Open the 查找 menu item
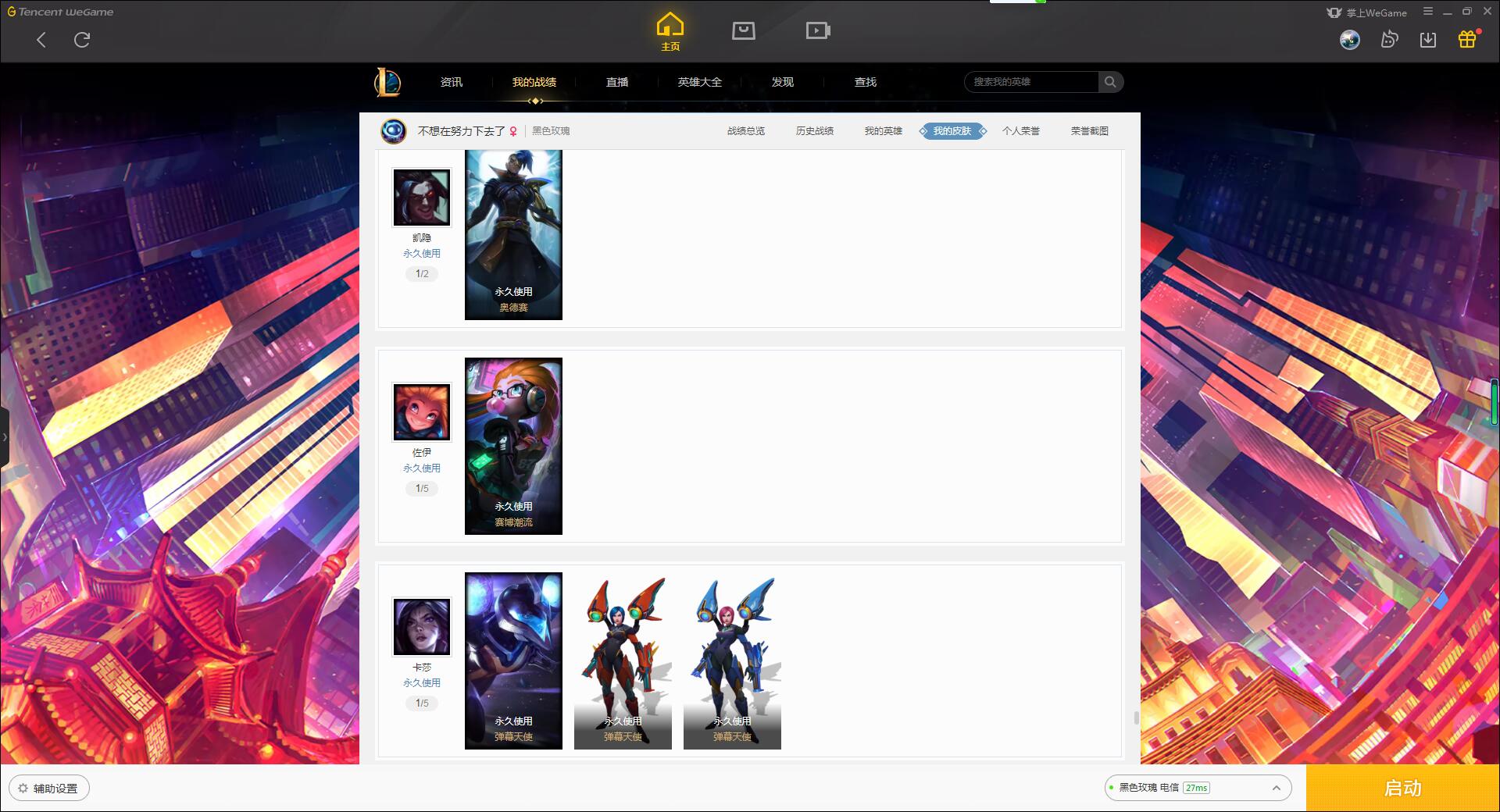Screen dimensions: 1500x812 click(x=866, y=82)
